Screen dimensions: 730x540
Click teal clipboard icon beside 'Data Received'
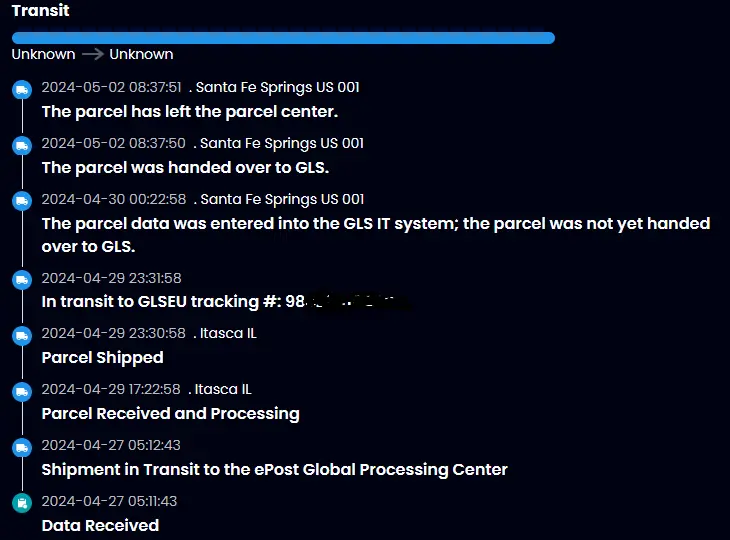22,504
